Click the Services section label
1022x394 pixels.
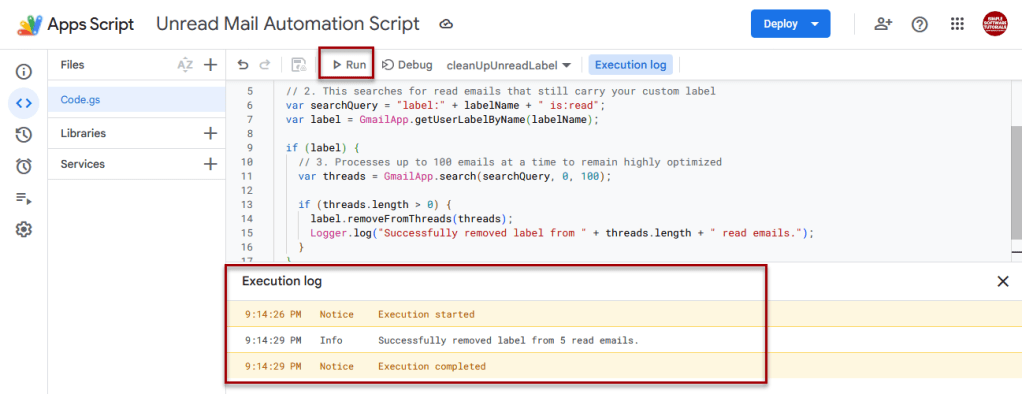[82, 164]
